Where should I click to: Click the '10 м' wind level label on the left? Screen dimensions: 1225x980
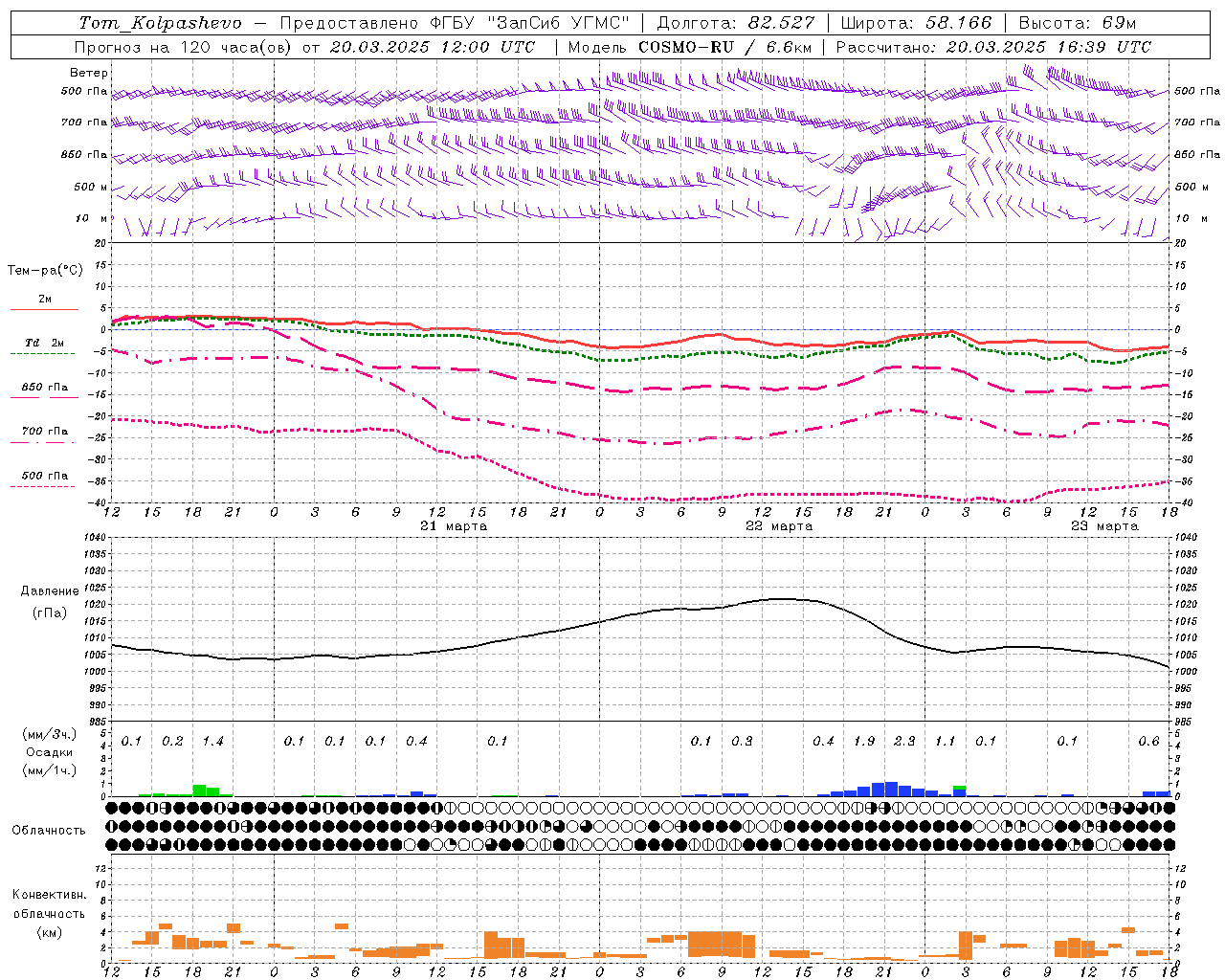coord(92,218)
